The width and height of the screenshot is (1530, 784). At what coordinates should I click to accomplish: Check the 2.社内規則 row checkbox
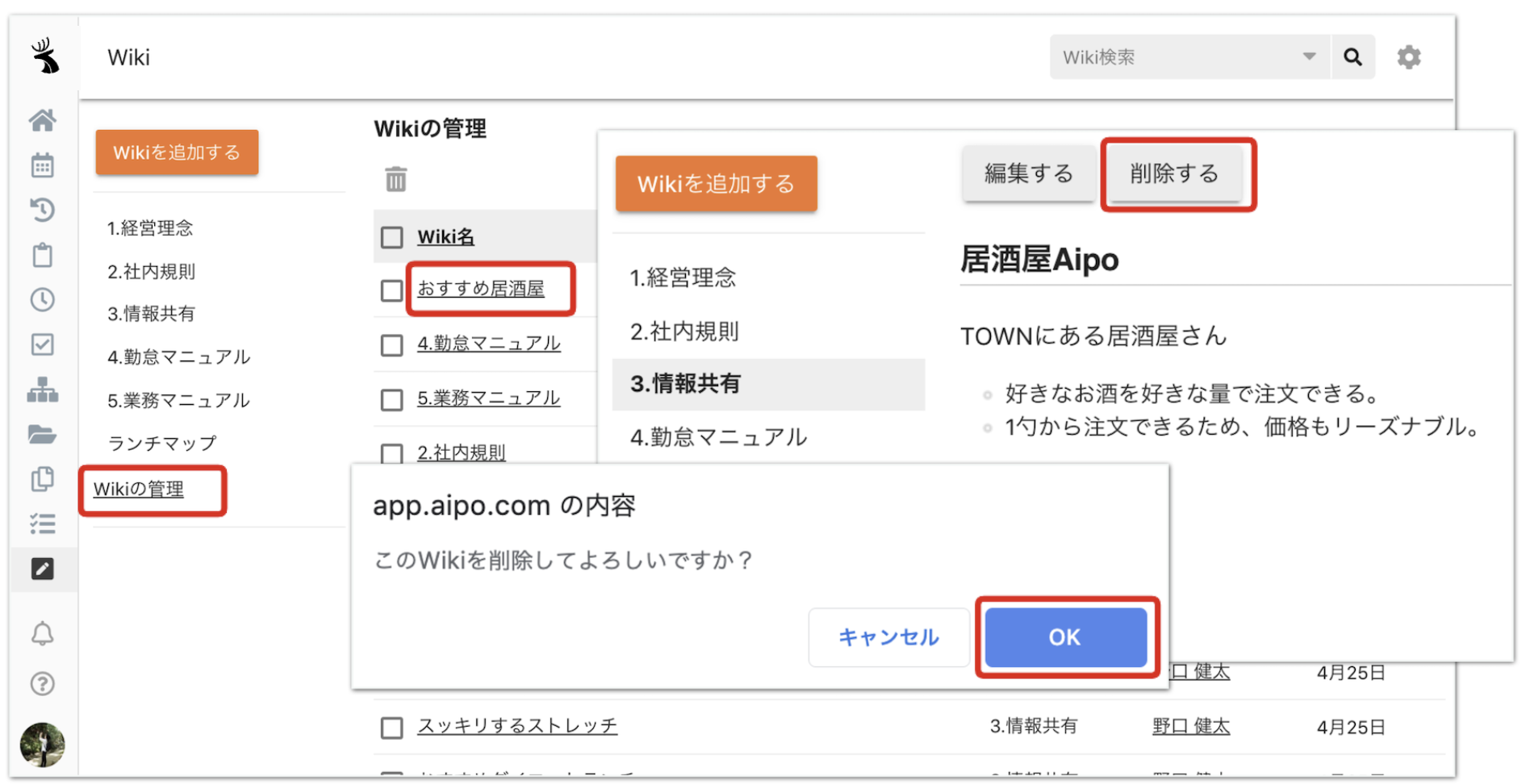392,453
